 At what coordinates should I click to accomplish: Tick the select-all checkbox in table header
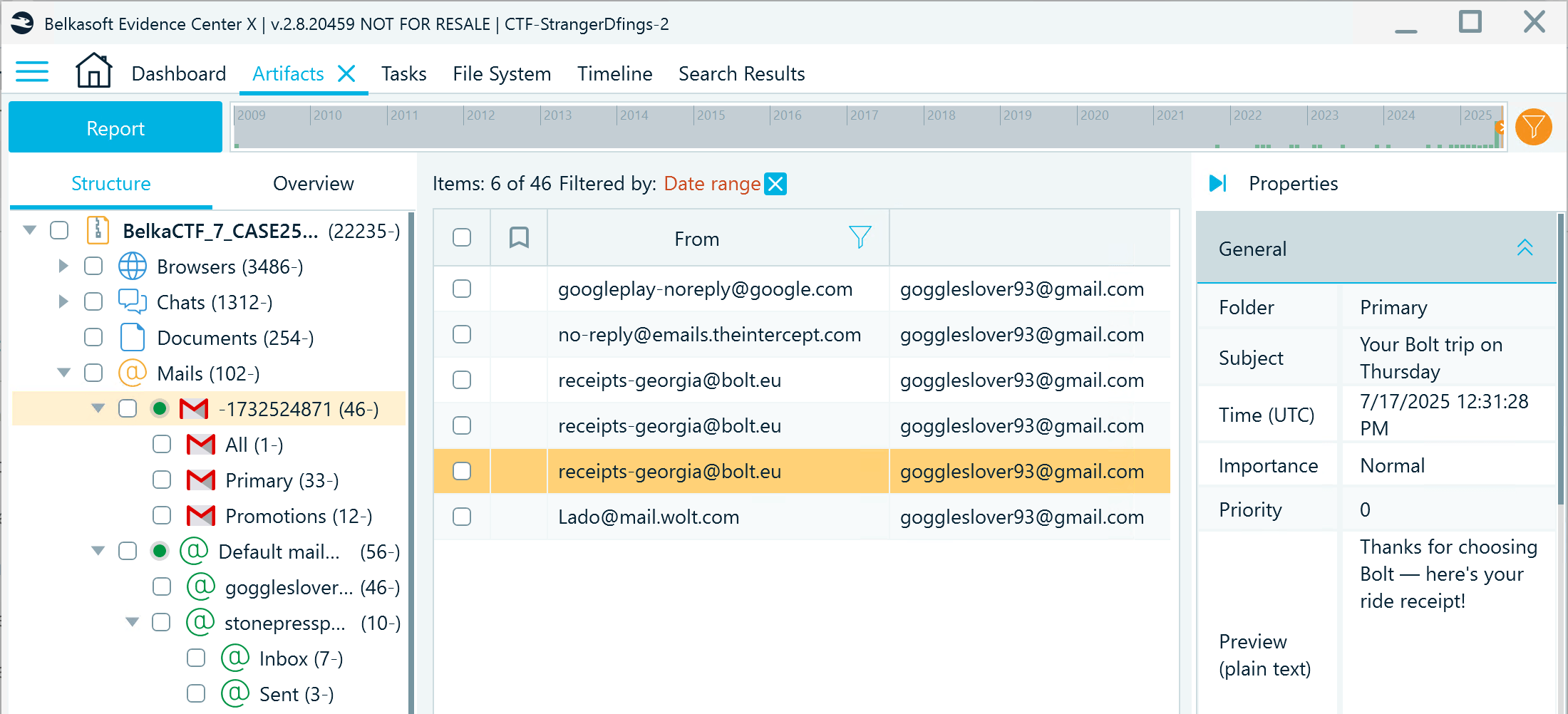click(x=462, y=237)
